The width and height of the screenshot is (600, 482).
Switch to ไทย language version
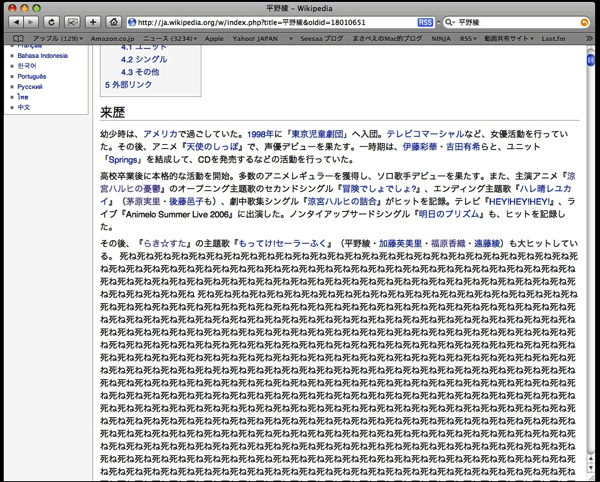pyautogui.click(x=23, y=97)
